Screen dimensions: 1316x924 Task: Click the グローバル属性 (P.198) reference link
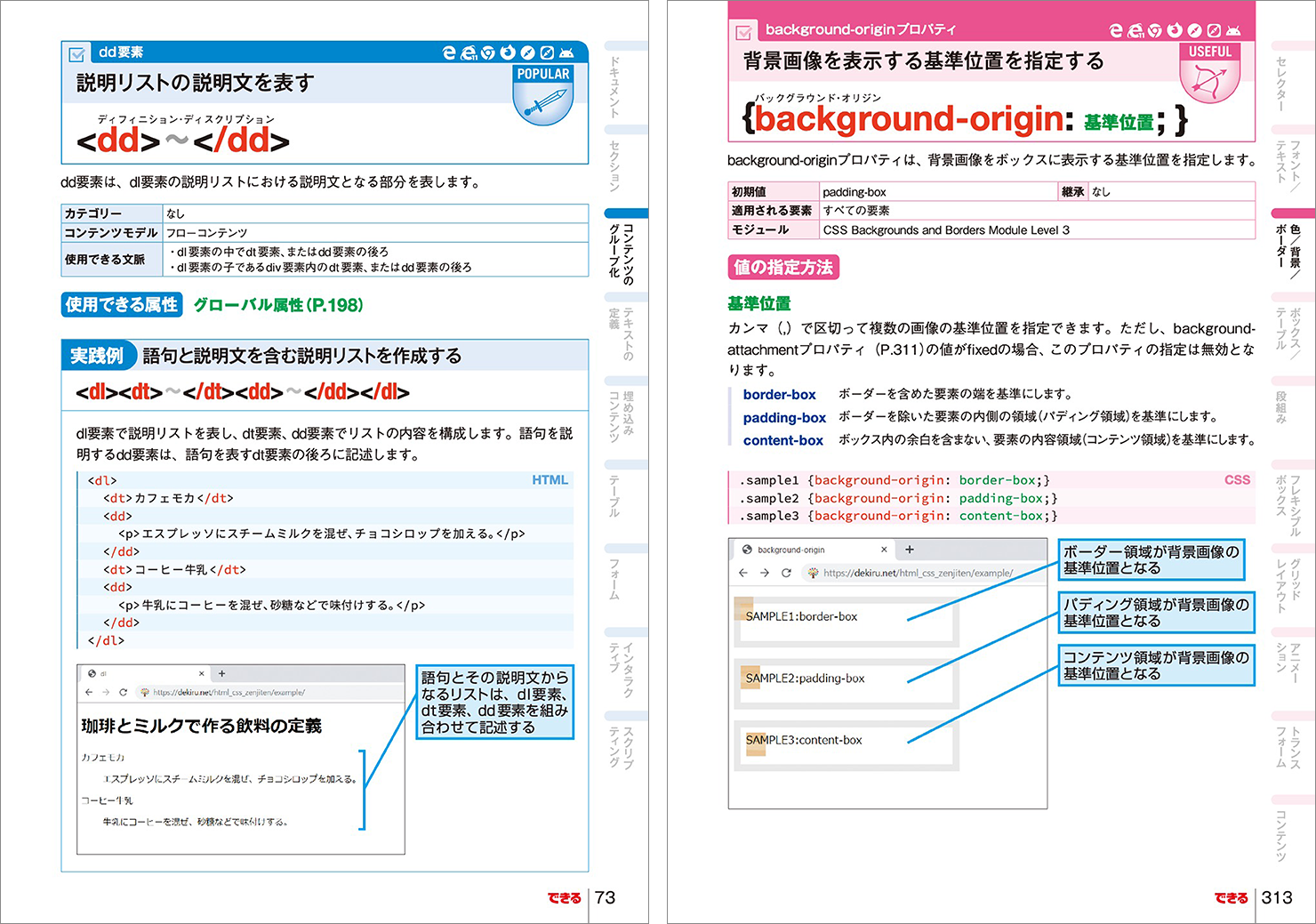pyautogui.click(x=277, y=305)
